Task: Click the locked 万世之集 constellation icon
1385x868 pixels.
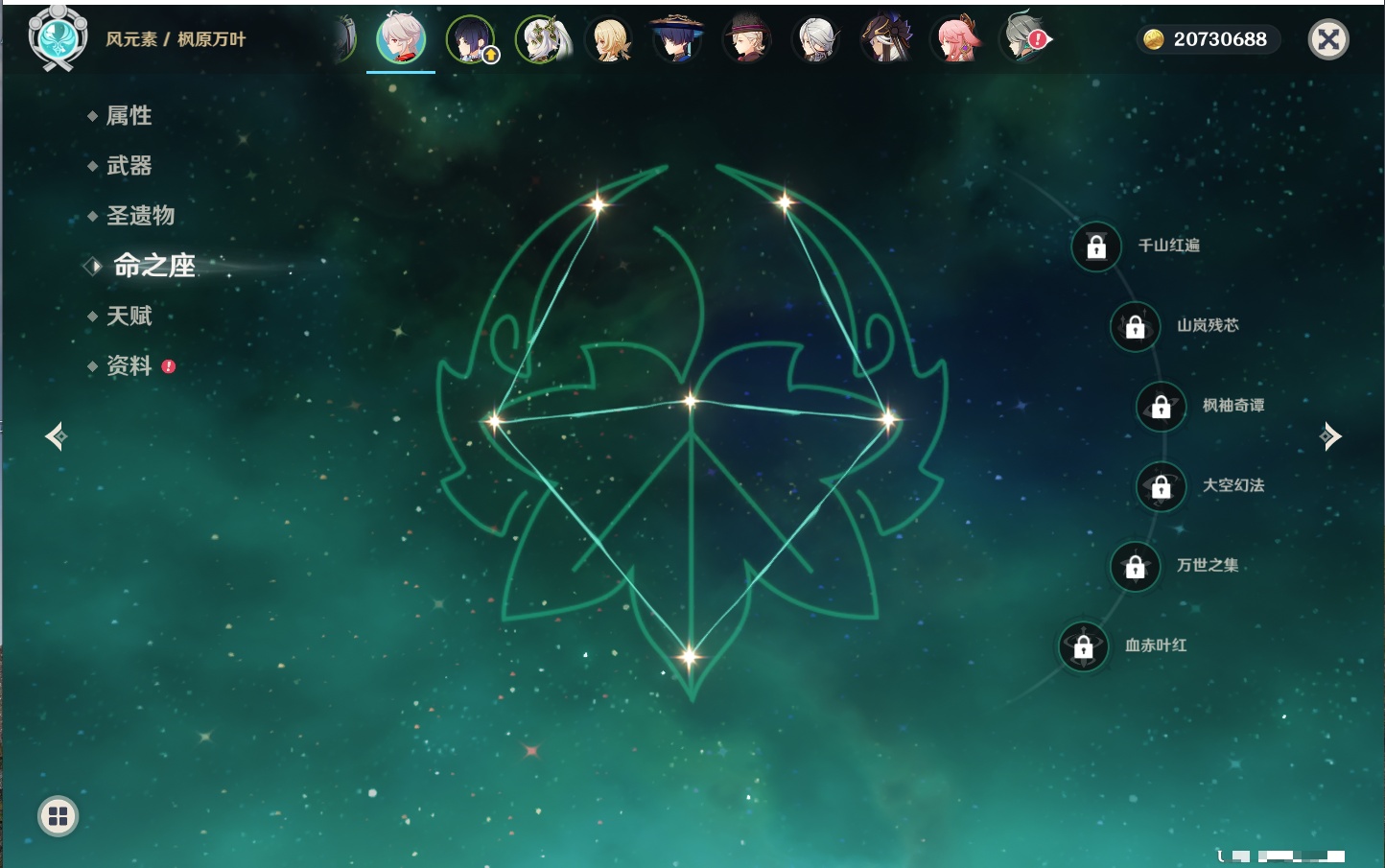Action: pos(1136,566)
